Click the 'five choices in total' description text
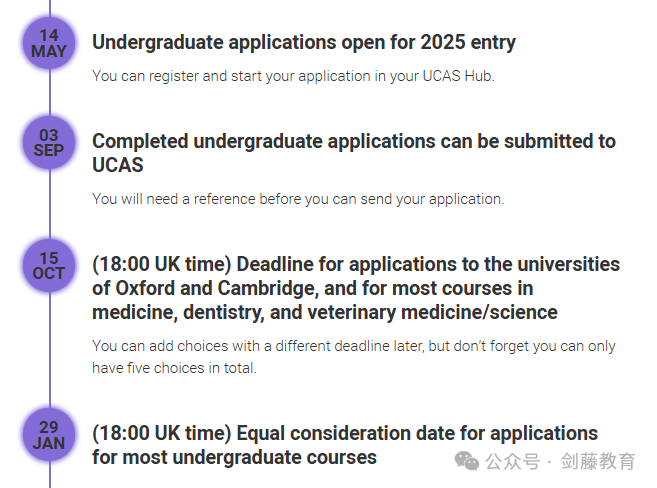 click(x=354, y=357)
